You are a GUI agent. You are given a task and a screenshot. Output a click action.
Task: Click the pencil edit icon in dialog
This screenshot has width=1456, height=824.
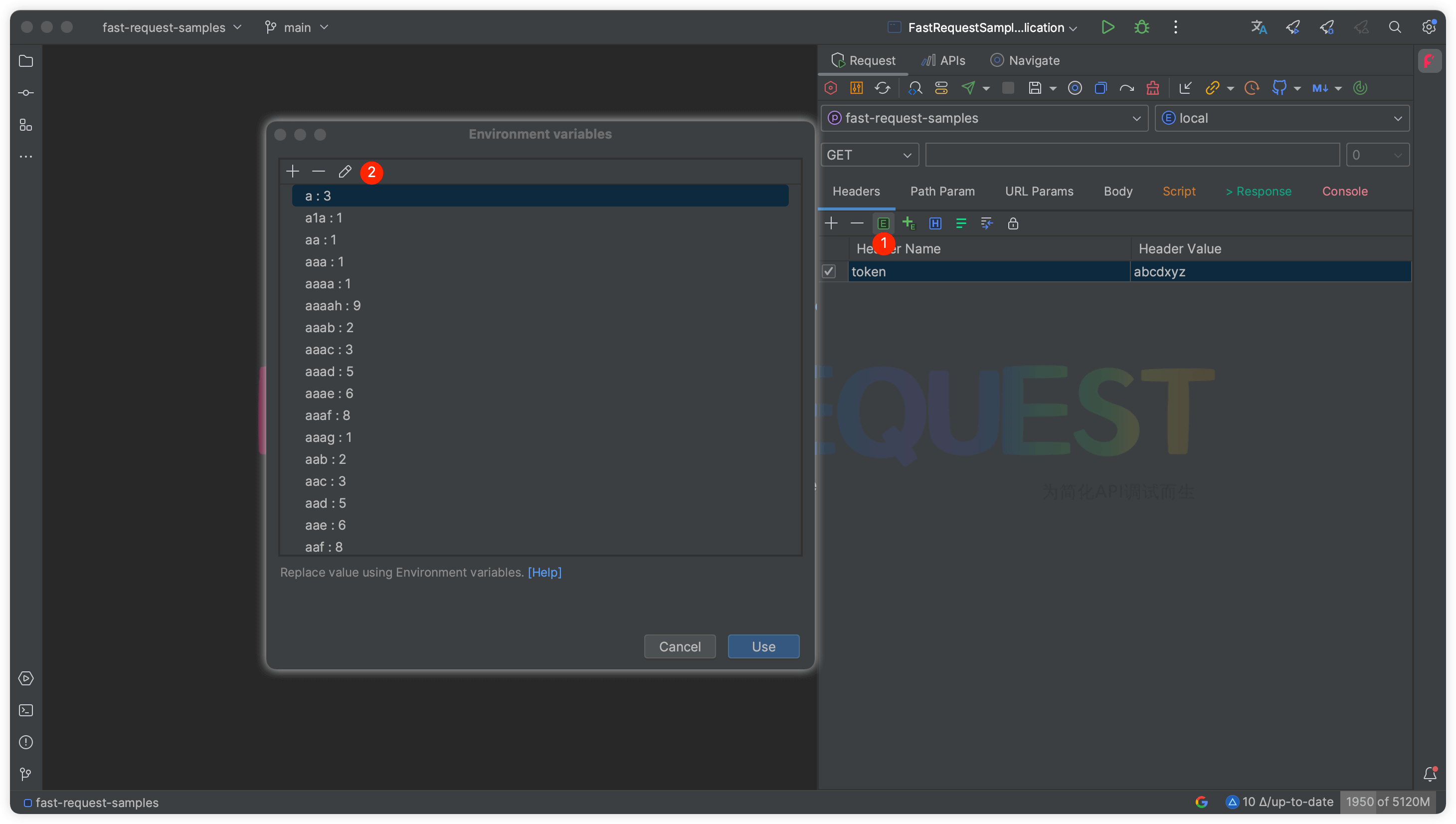(x=345, y=172)
